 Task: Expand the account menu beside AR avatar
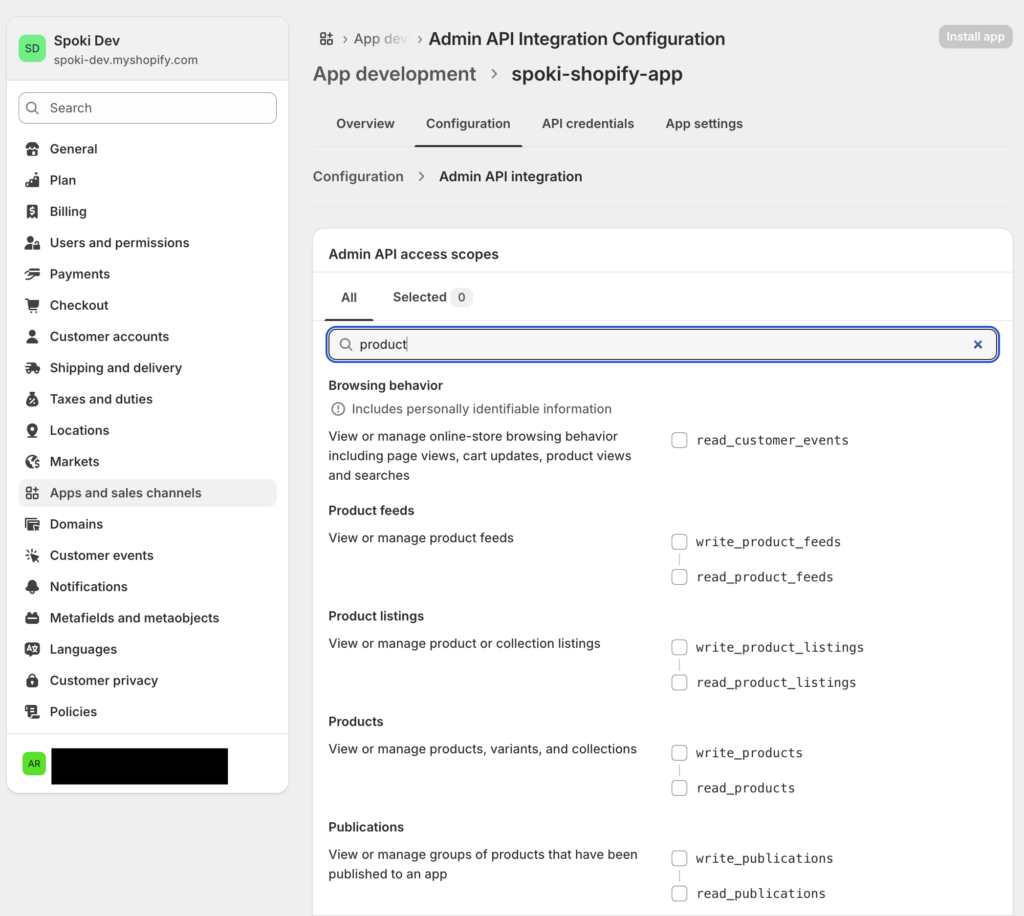click(x=139, y=765)
